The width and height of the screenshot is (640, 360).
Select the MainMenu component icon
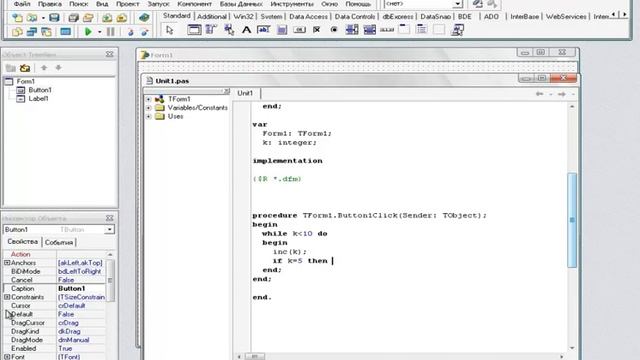[211, 30]
